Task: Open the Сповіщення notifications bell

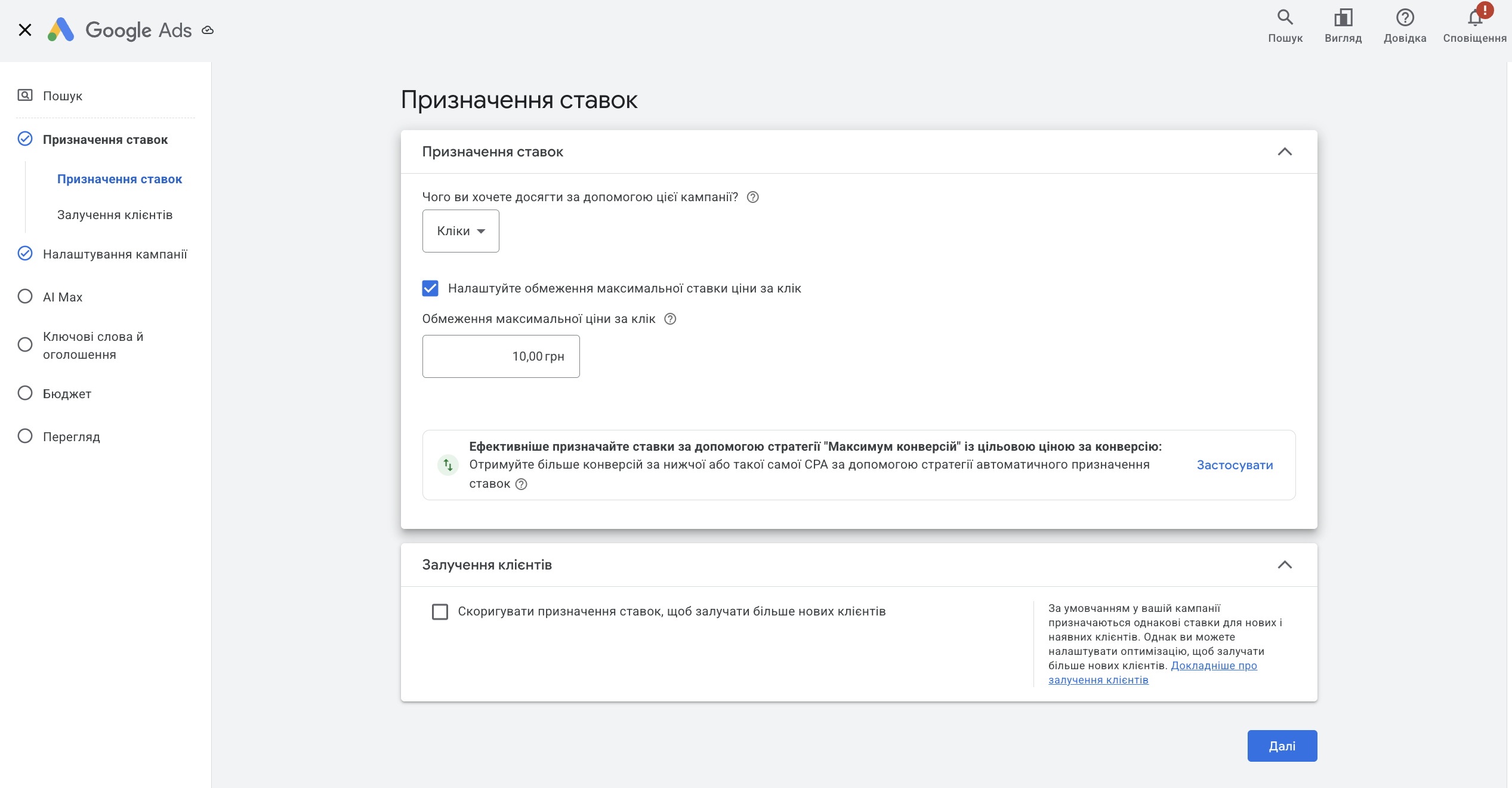Action: (1474, 18)
